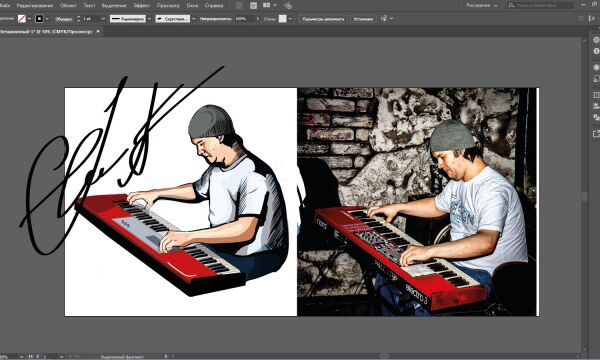Open the third icon in the right panel dock
This screenshot has height=360, width=600.
point(596,67)
